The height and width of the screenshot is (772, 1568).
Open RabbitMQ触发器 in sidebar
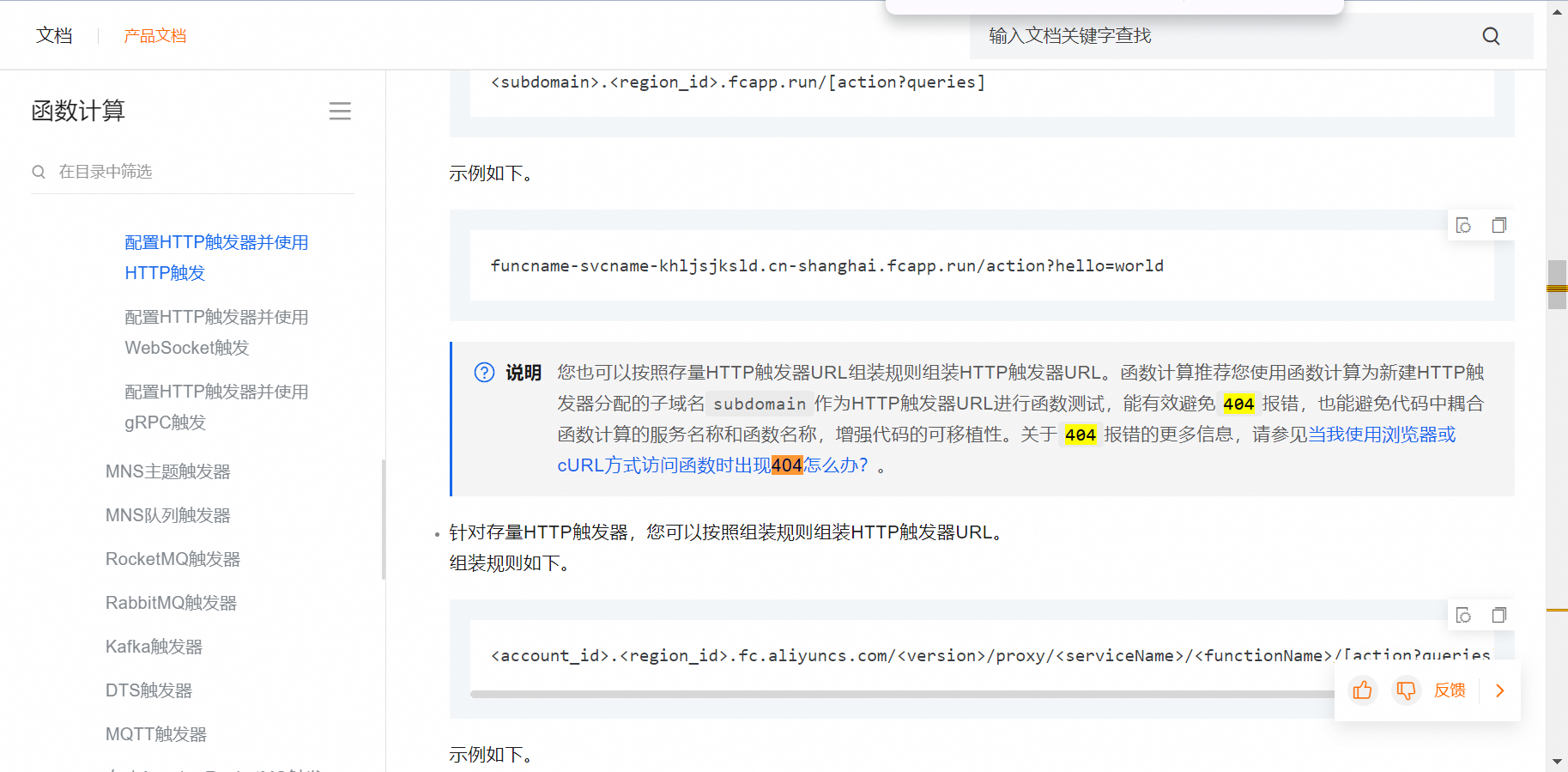[x=171, y=603]
